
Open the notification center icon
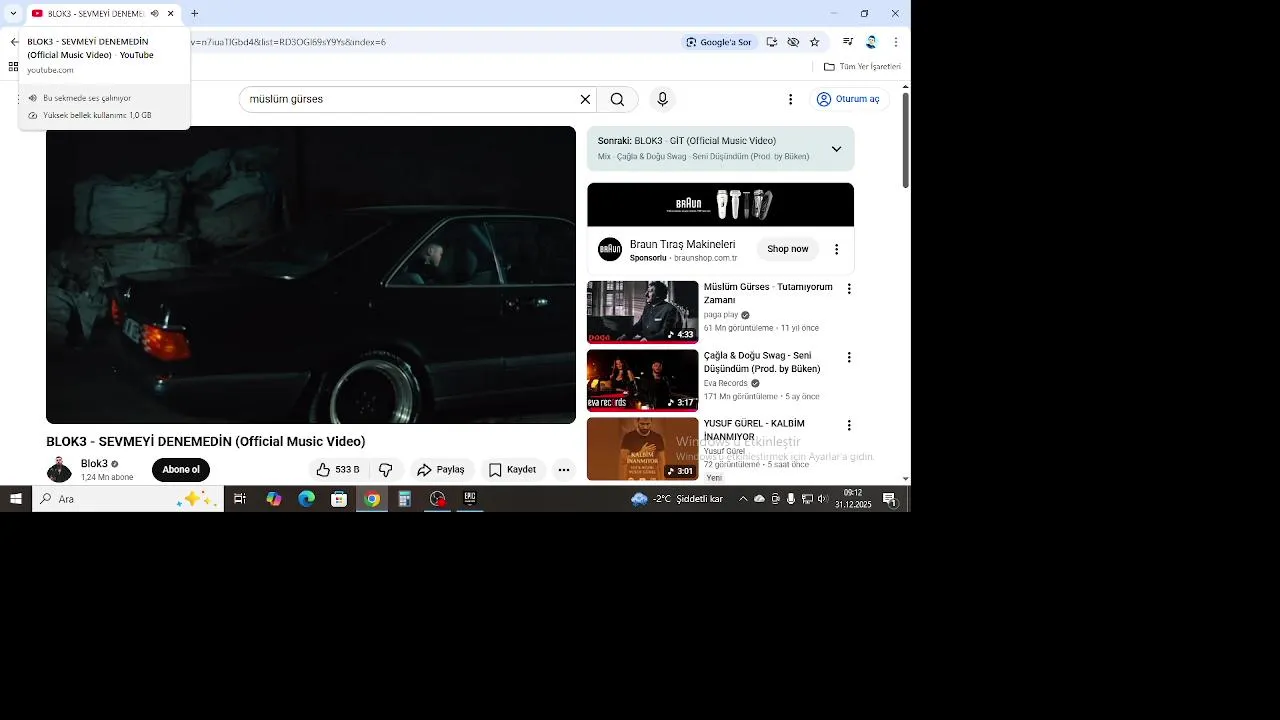point(889,499)
